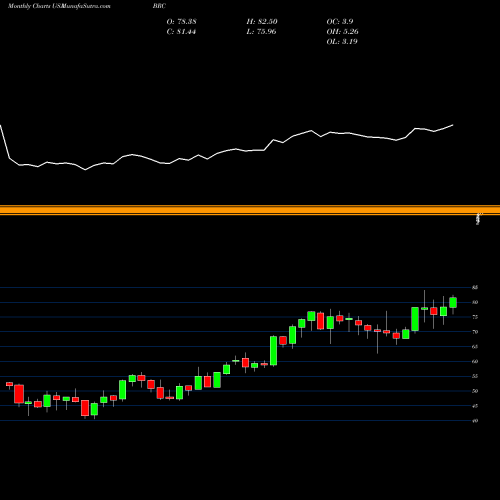
Task: Click the price axis label '70'
Action: tap(475, 332)
